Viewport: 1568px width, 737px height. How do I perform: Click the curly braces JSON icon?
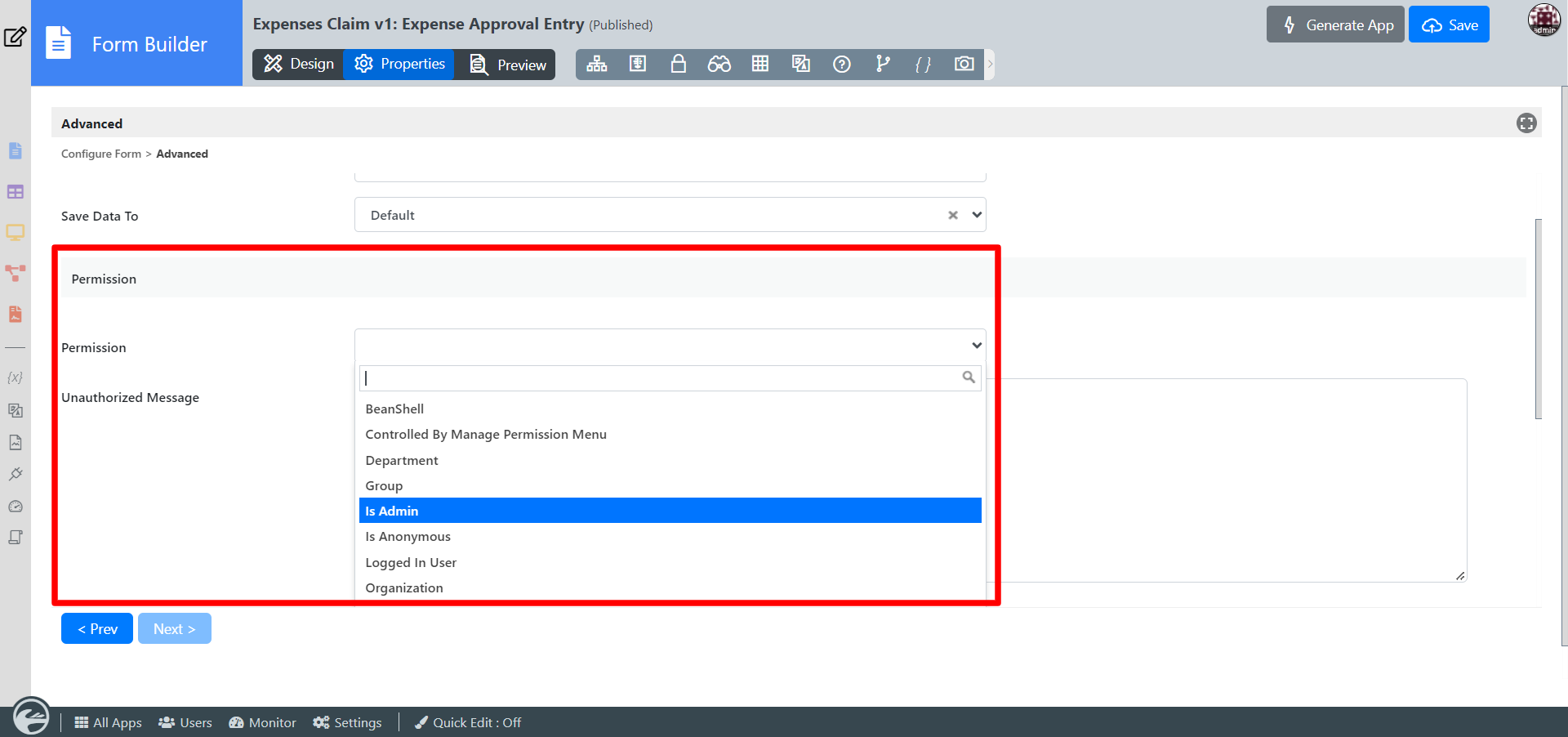tap(923, 65)
